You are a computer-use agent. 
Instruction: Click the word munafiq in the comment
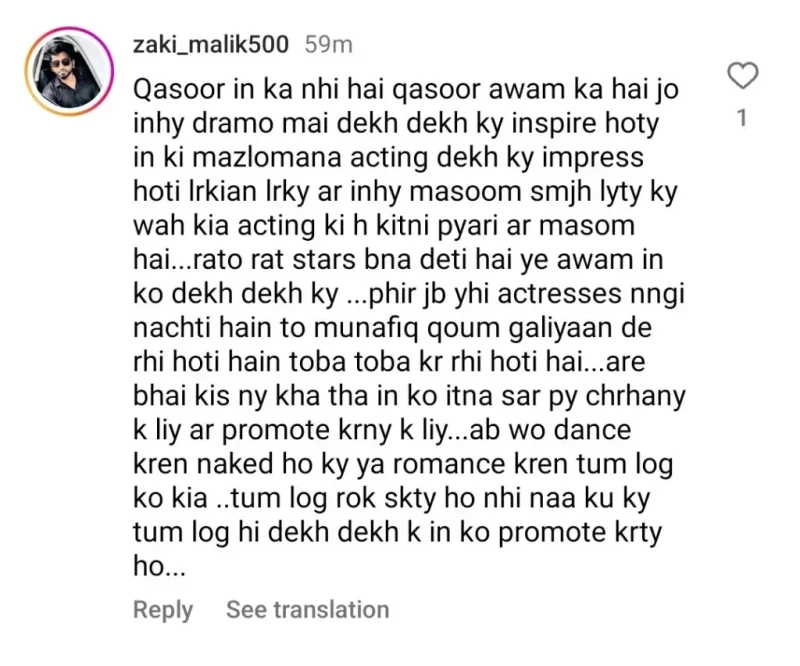coord(366,328)
